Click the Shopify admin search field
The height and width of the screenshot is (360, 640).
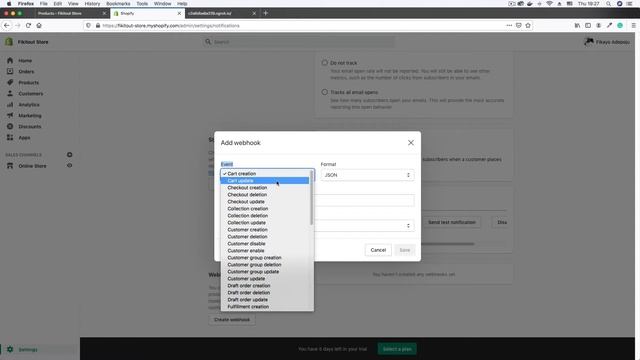tap(300, 42)
